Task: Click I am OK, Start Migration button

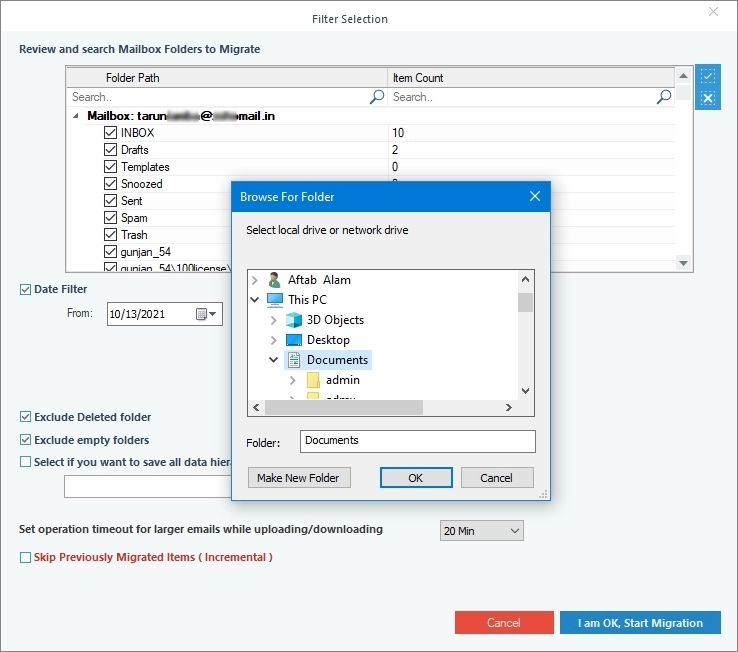Action: click(x=640, y=623)
